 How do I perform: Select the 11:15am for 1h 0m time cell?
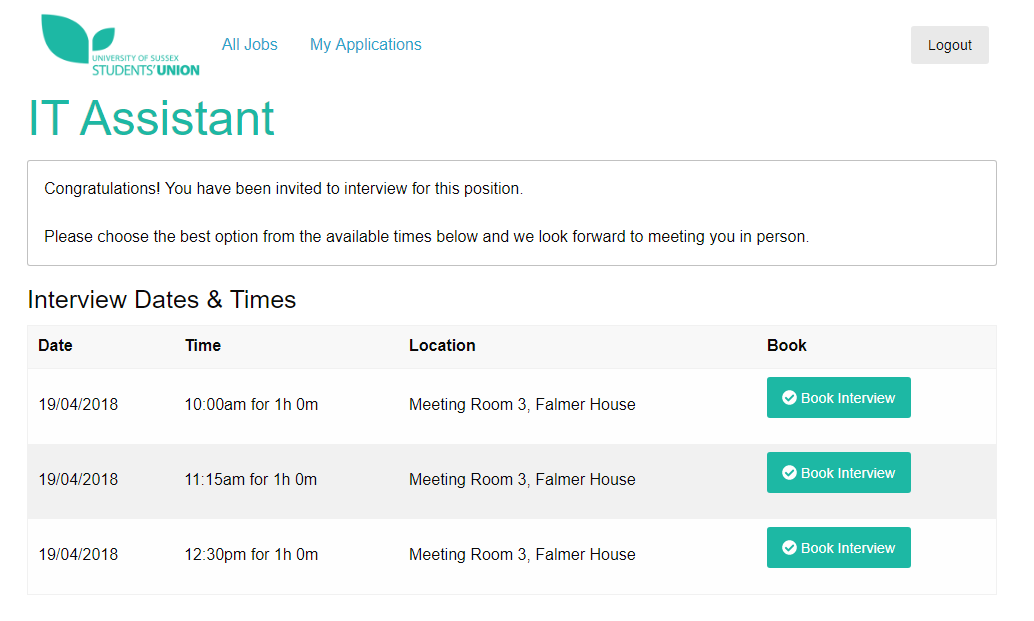250,480
